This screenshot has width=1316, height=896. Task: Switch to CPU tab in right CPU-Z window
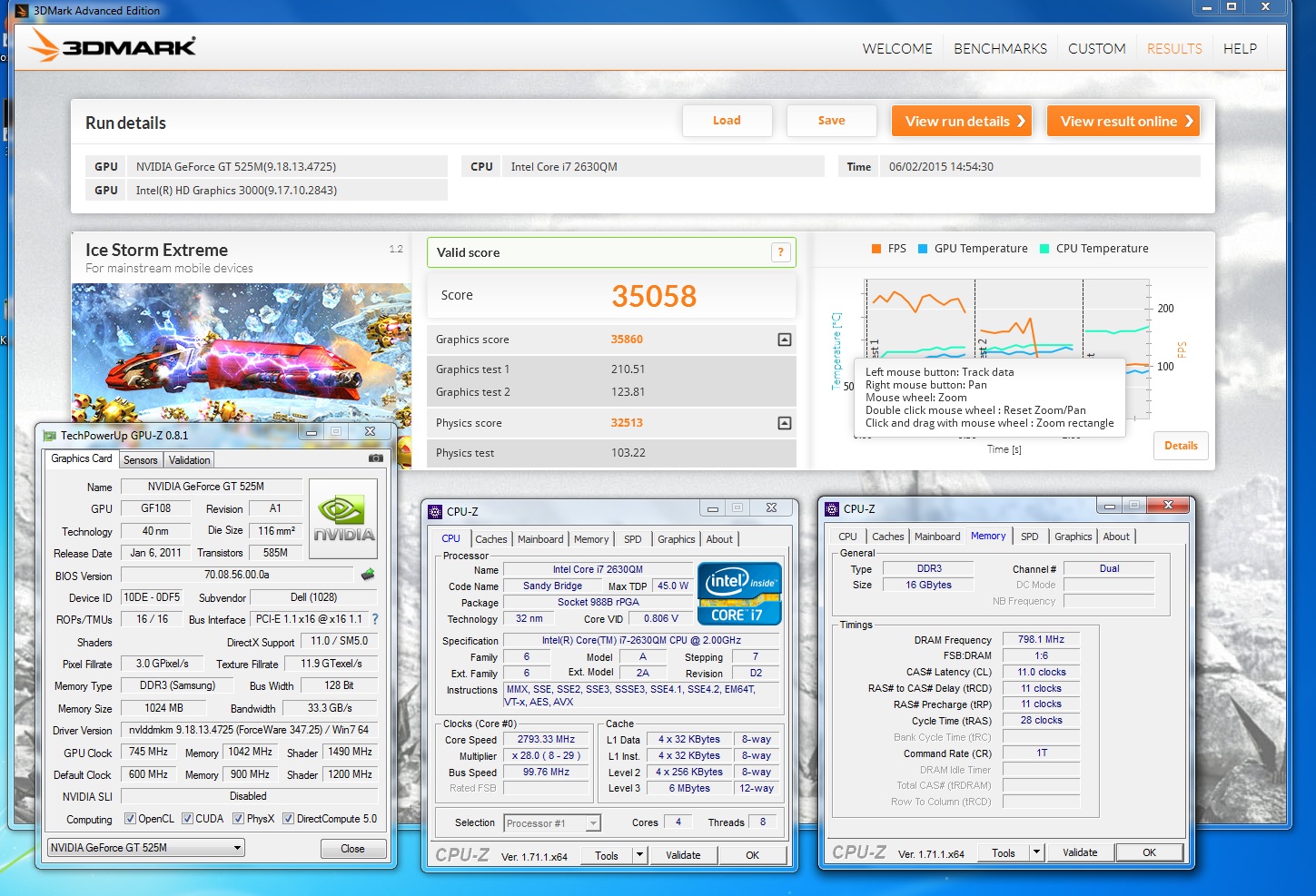pos(847,537)
